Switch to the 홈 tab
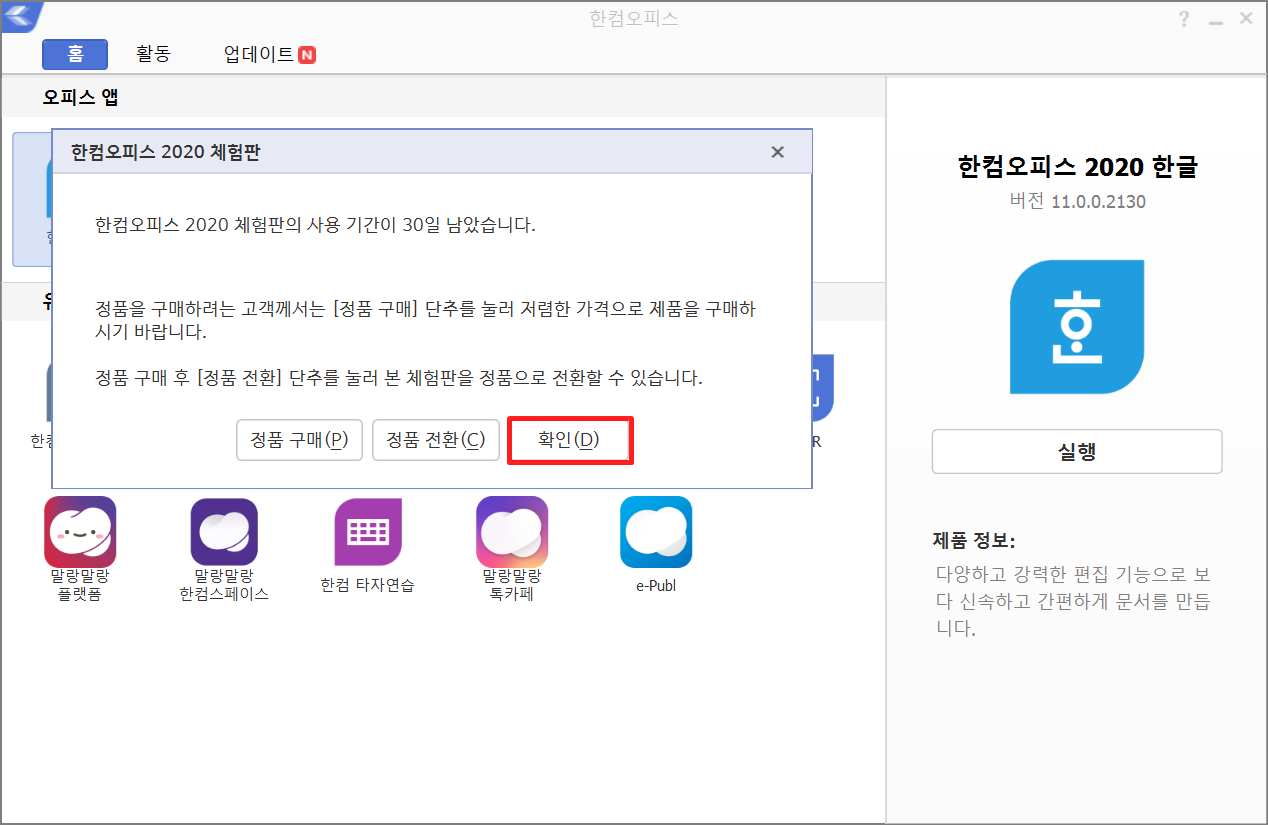Screen dimensions: 1268x825 click(75, 54)
